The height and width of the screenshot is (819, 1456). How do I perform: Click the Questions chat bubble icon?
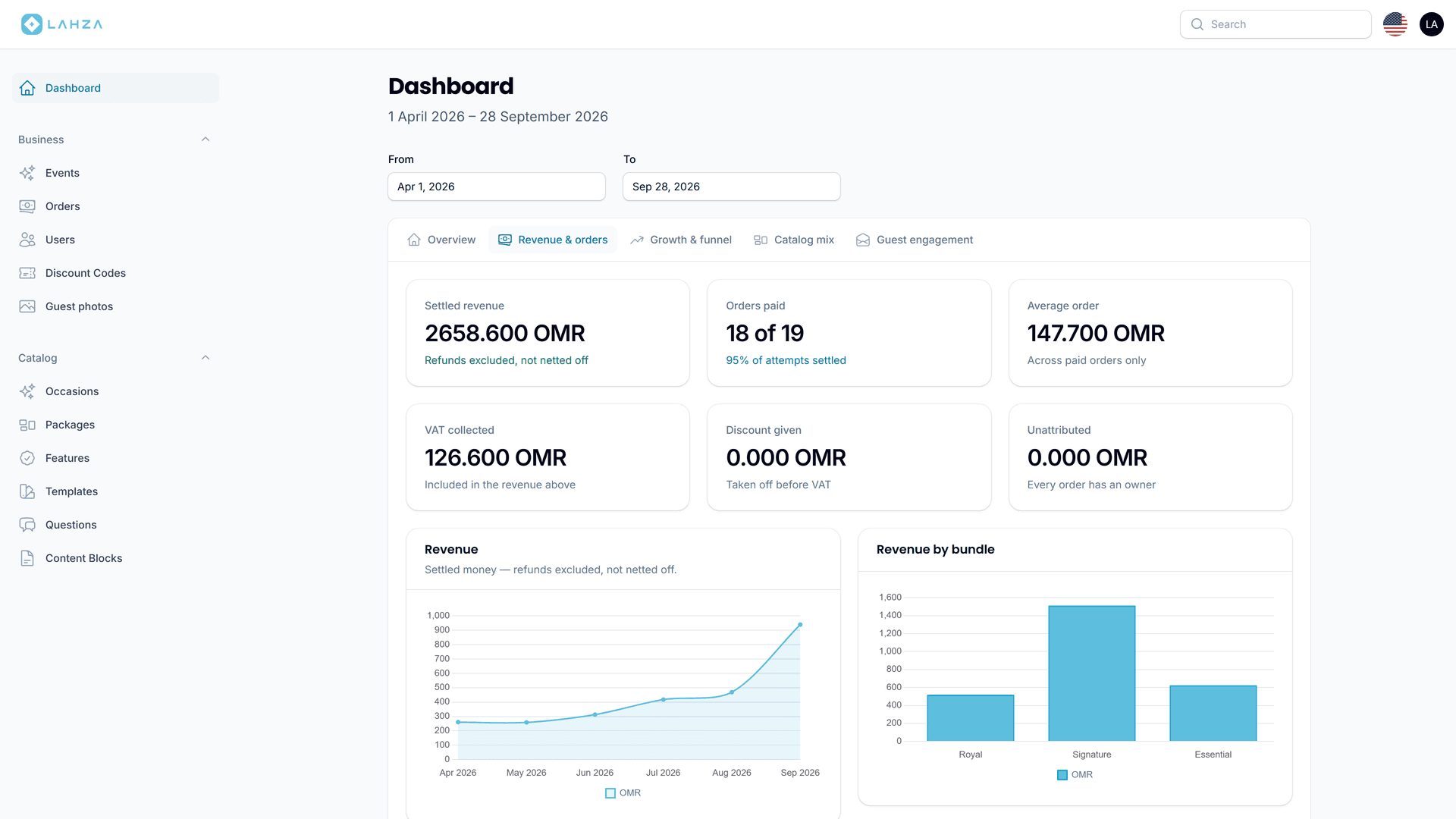[x=27, y=525]
